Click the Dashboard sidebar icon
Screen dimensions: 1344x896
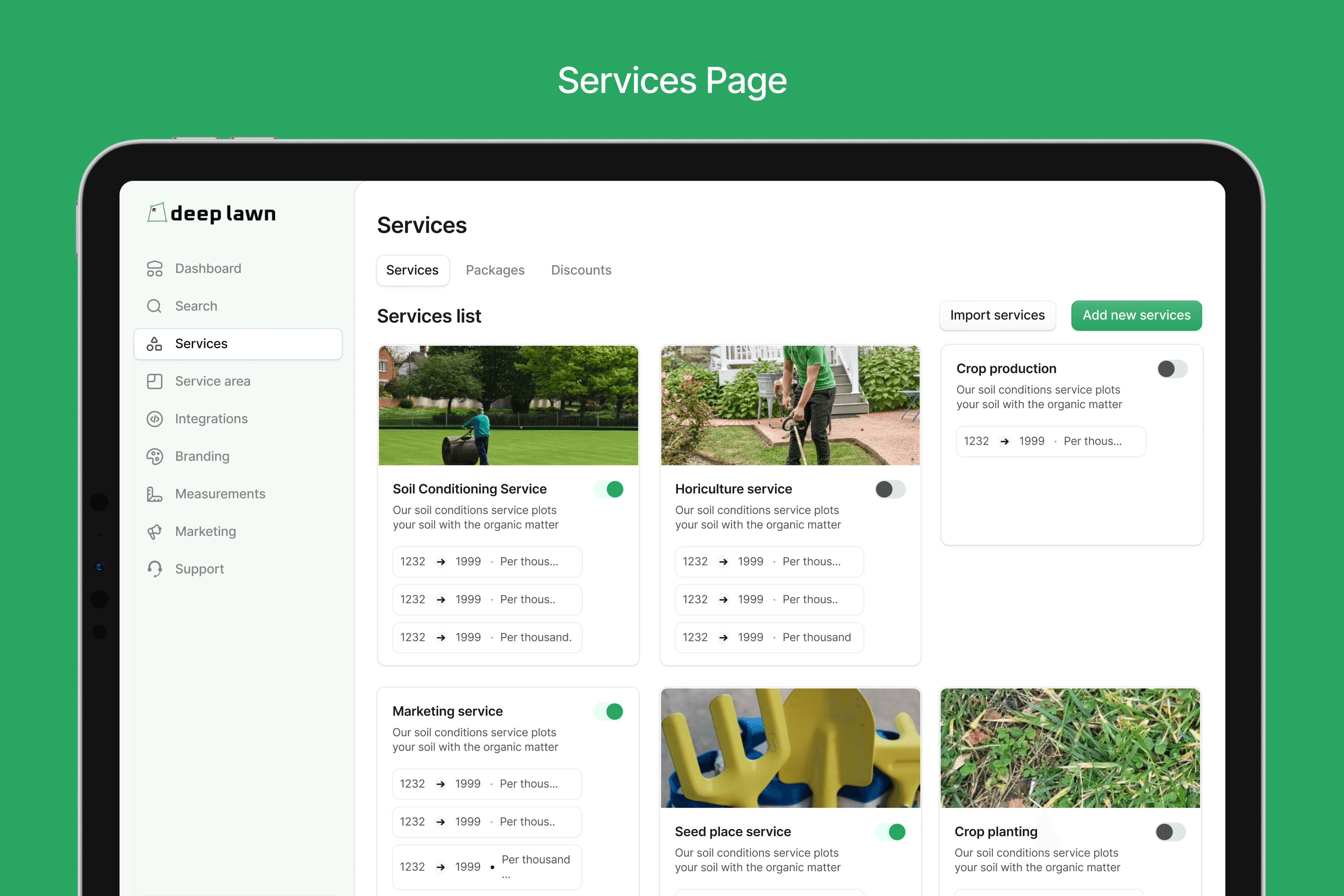[x=154, y=269]
